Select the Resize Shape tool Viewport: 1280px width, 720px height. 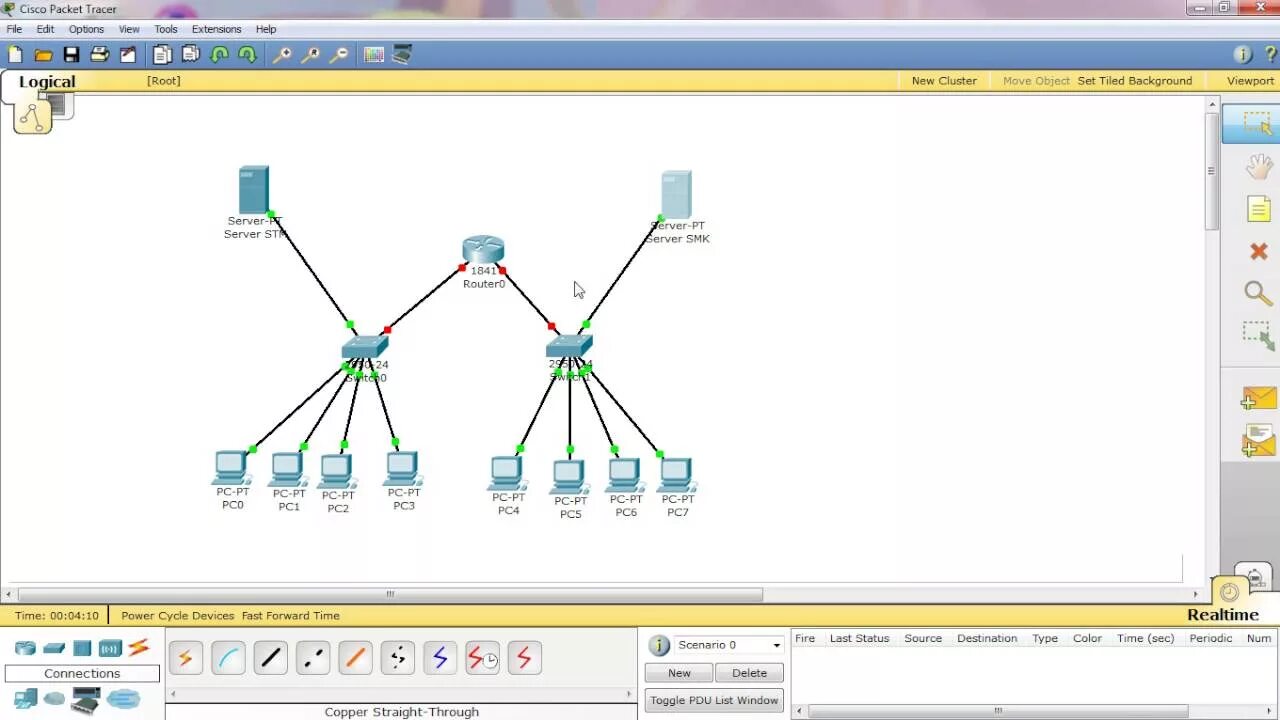pyautogui.click(x=1258, y=336)
